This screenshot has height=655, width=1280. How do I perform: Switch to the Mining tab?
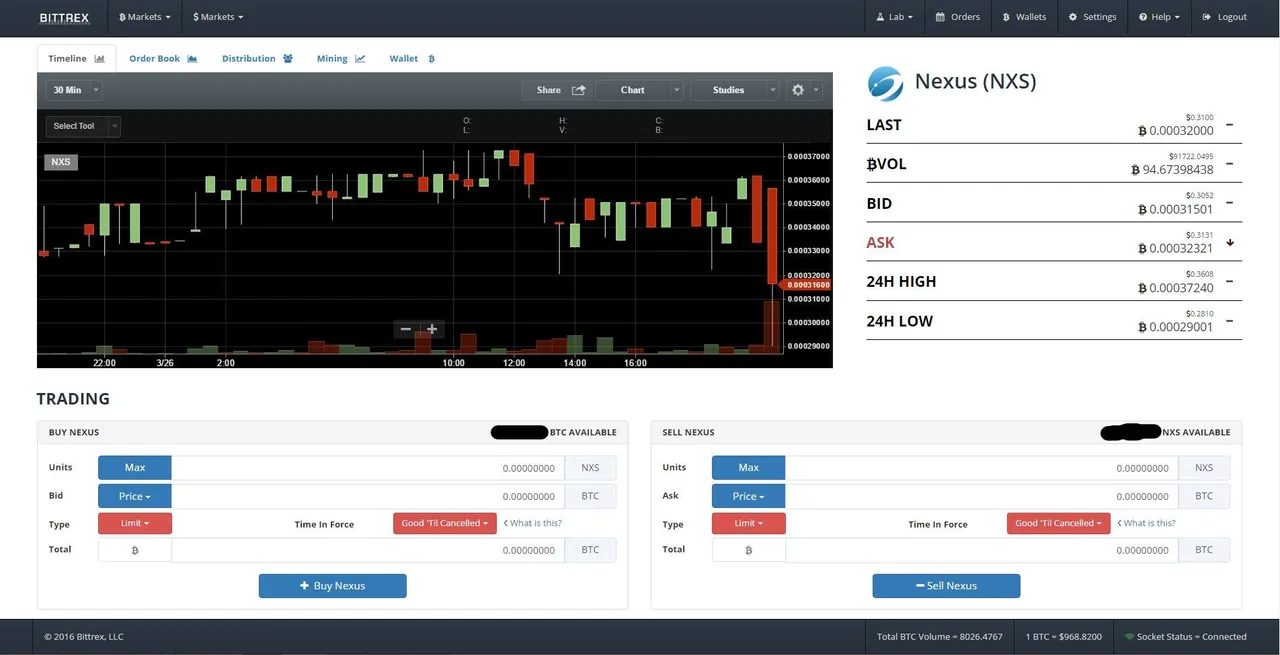pos(341,59)
